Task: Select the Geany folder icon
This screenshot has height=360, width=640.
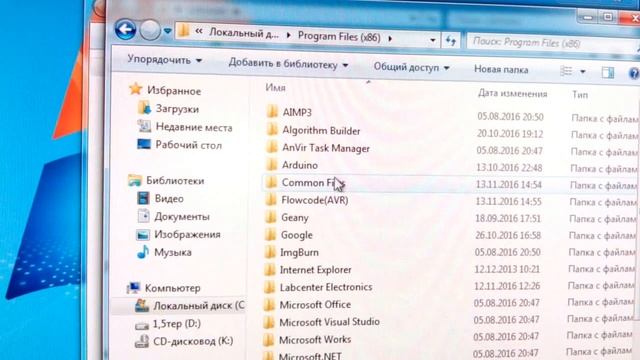Action: tap(271, 217)
